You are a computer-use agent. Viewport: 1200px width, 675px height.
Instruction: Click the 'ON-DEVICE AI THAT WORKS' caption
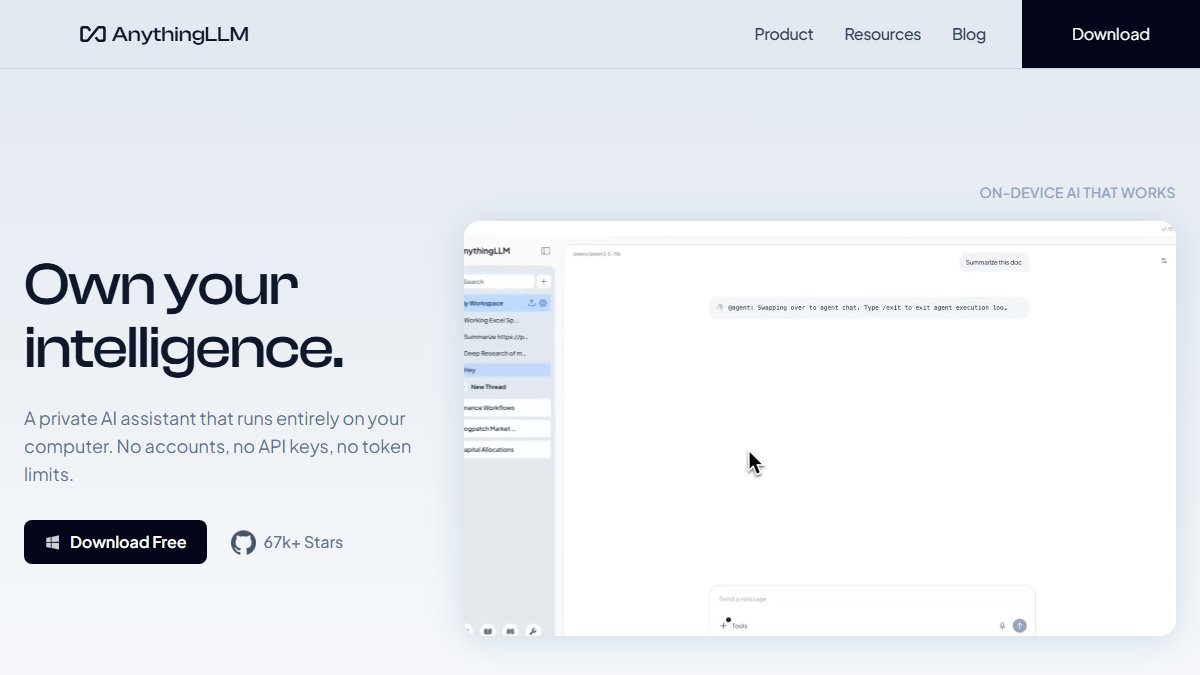coord(1078,193)
